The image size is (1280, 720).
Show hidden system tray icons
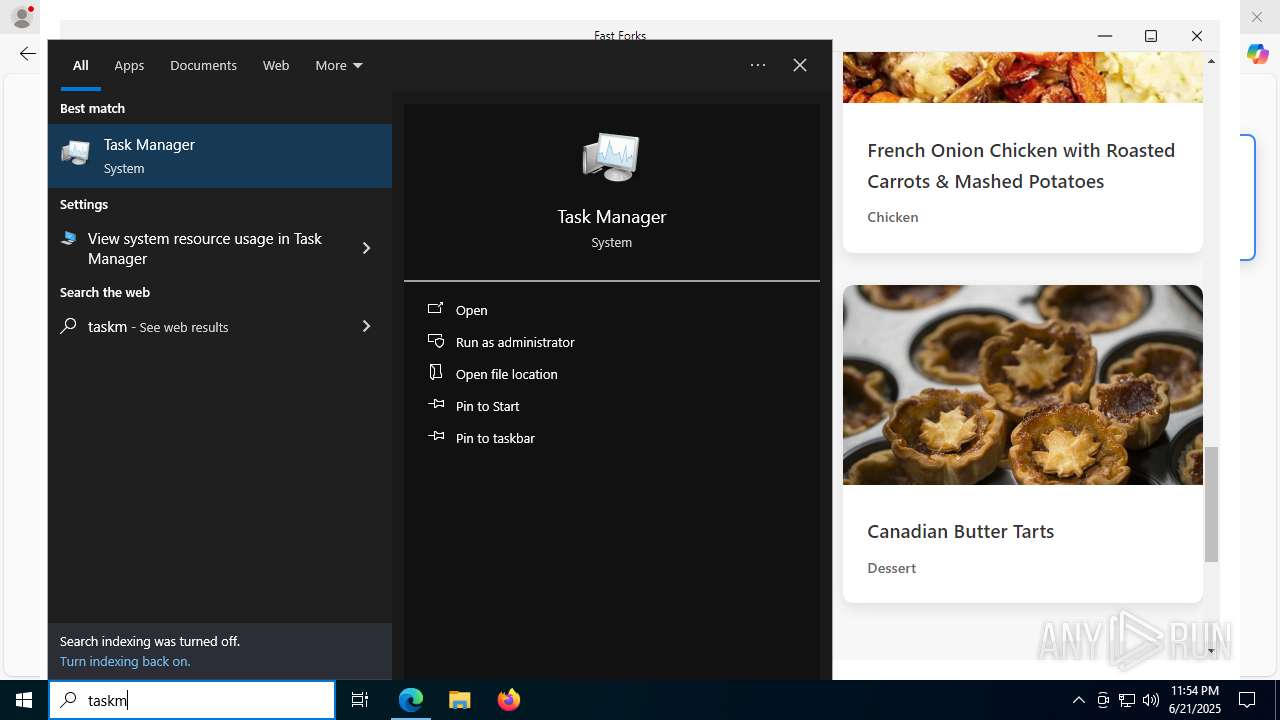click(x=1078, y=700)
